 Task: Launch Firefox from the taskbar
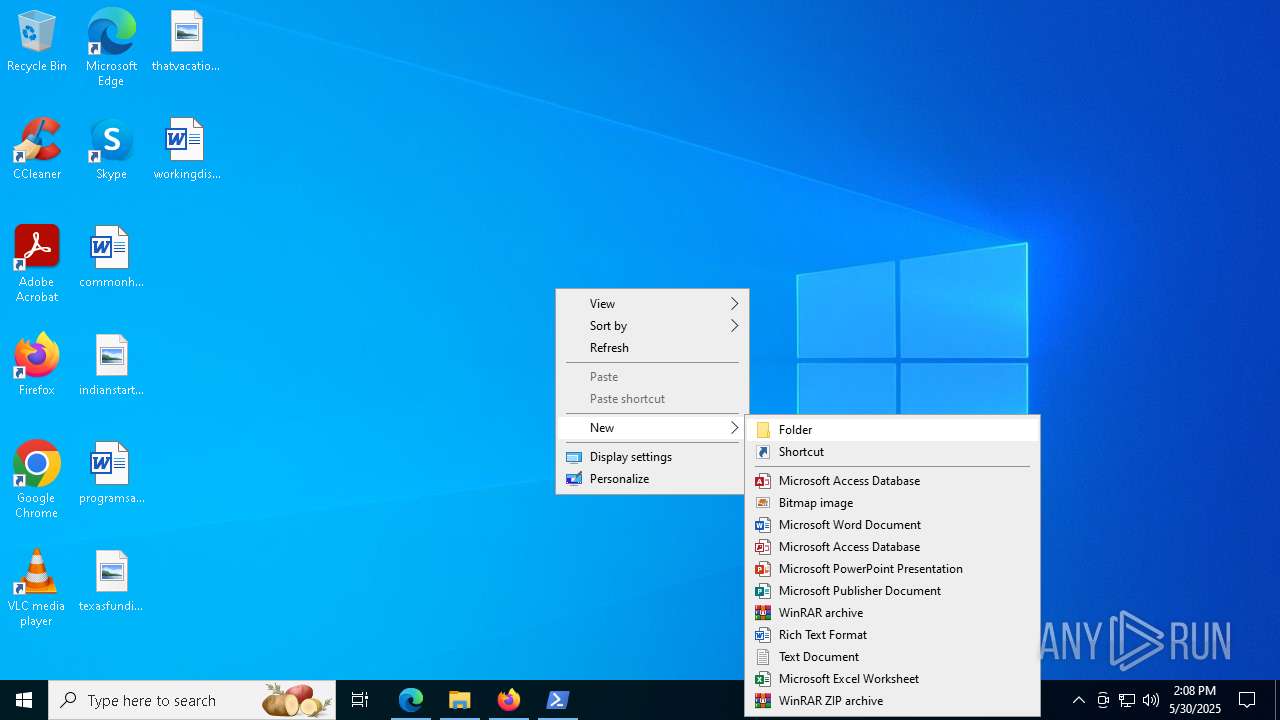(509, 700)
